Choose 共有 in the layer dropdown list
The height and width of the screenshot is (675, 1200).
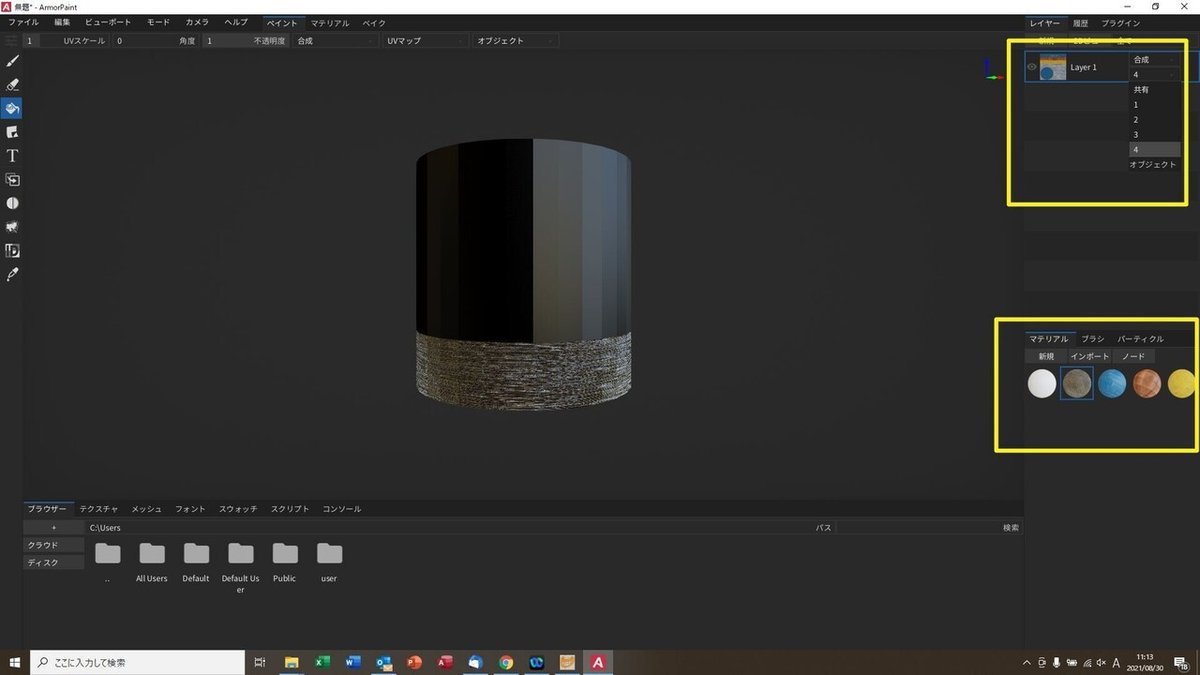1141,90
